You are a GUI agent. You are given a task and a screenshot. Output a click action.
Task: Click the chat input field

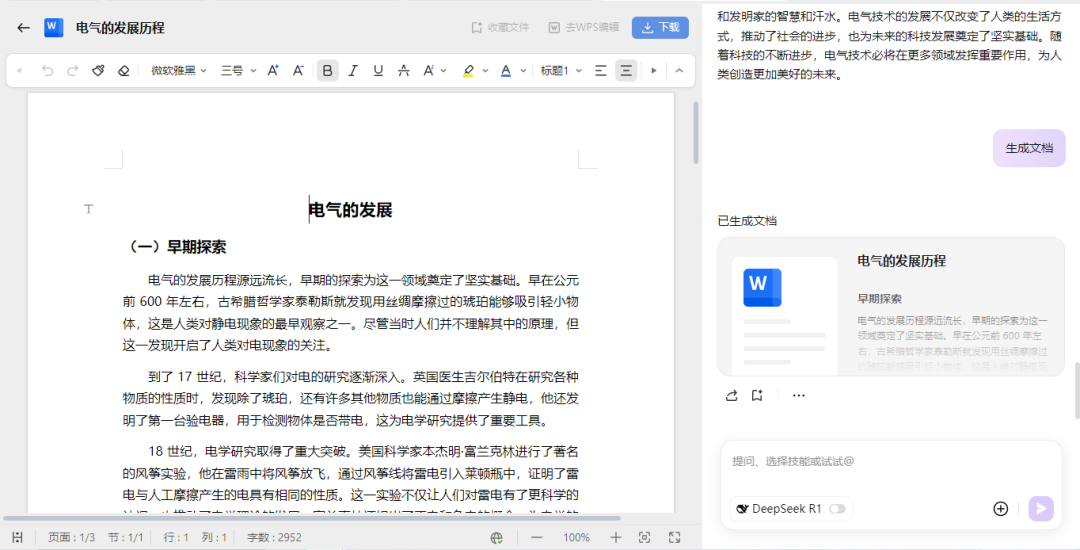click(891, 461)
